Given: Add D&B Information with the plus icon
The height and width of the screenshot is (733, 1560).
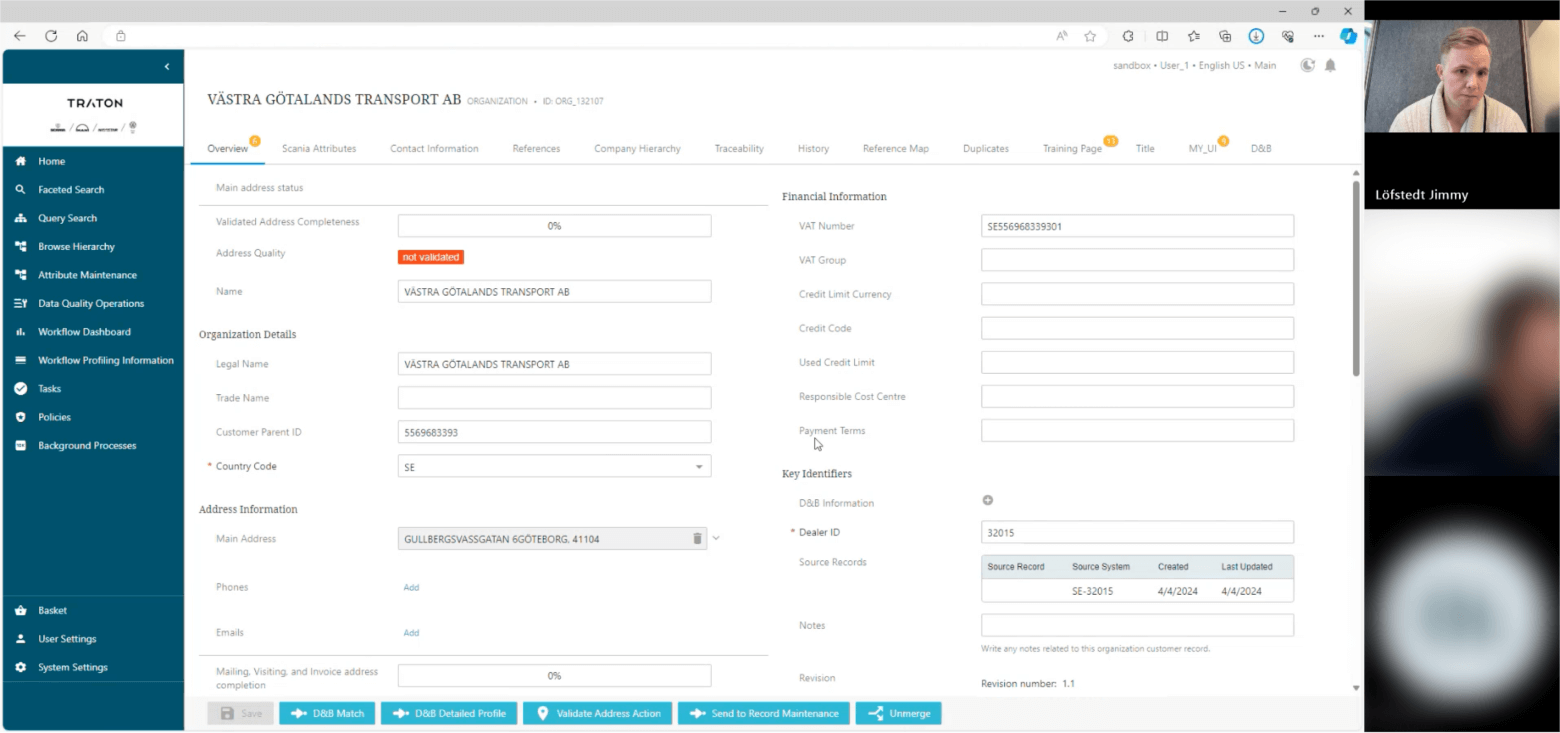Looking at the screenshot, I should pyautogui.click(x=987, y=500).
